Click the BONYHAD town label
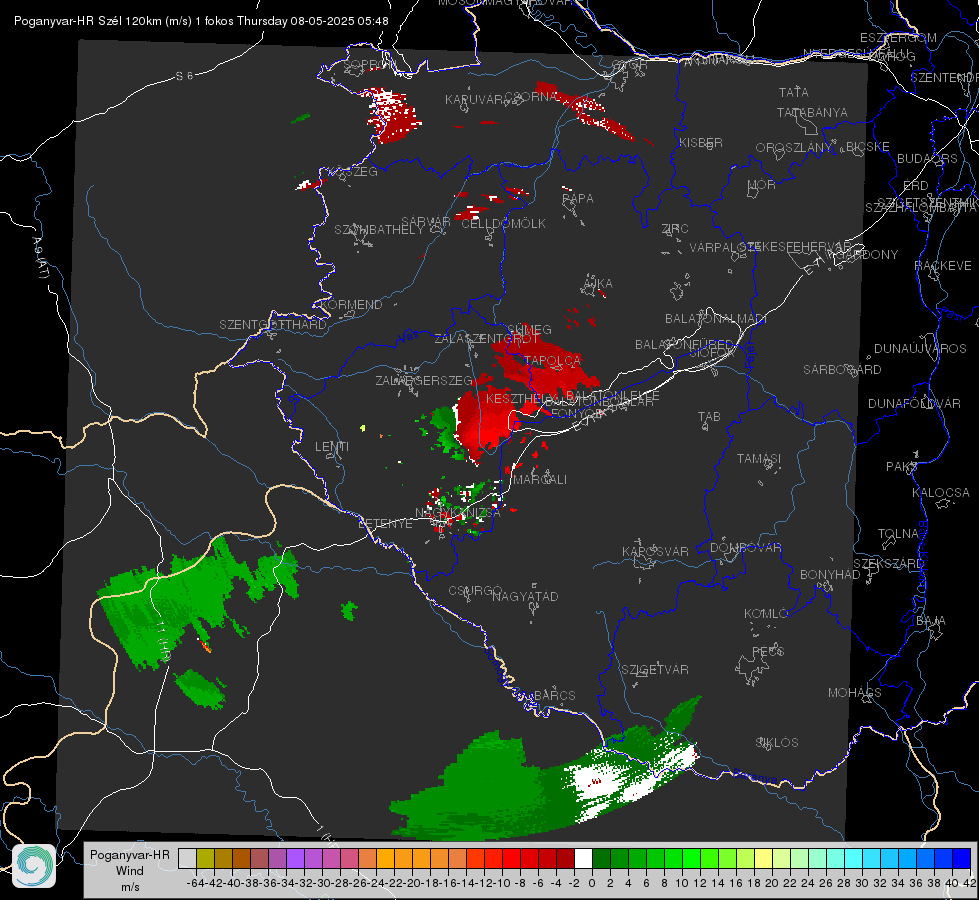This screenshot has width=979, height=900. pyautogui.click(x=830, y=575)
